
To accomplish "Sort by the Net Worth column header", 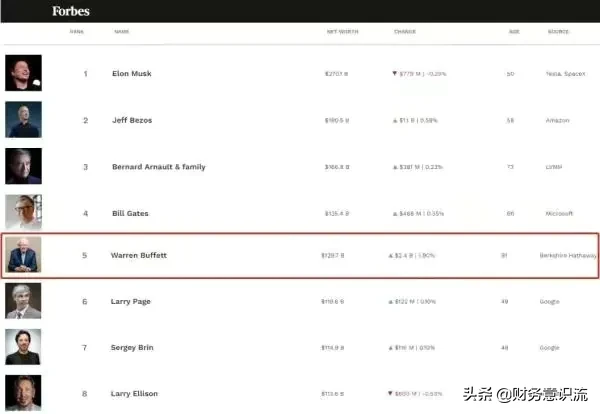I will click(x=342, y=31).
